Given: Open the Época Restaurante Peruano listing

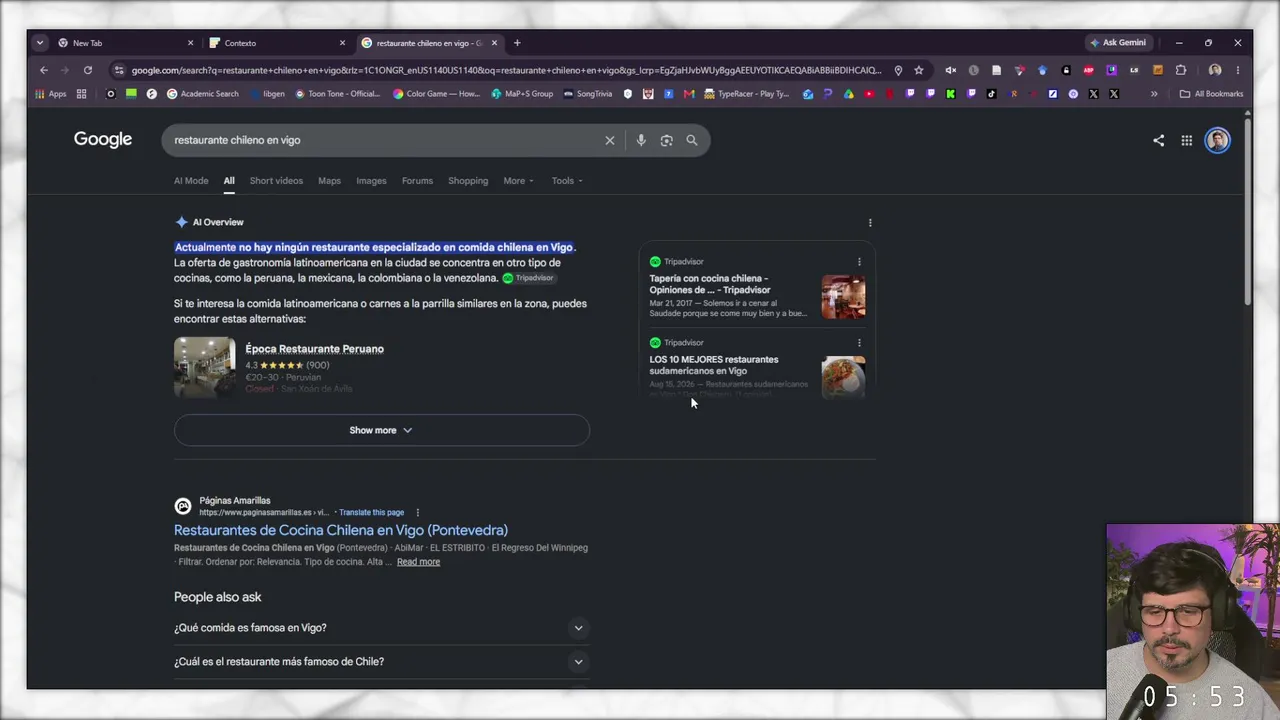Looking at the screenshot, I should pos(314,349).
